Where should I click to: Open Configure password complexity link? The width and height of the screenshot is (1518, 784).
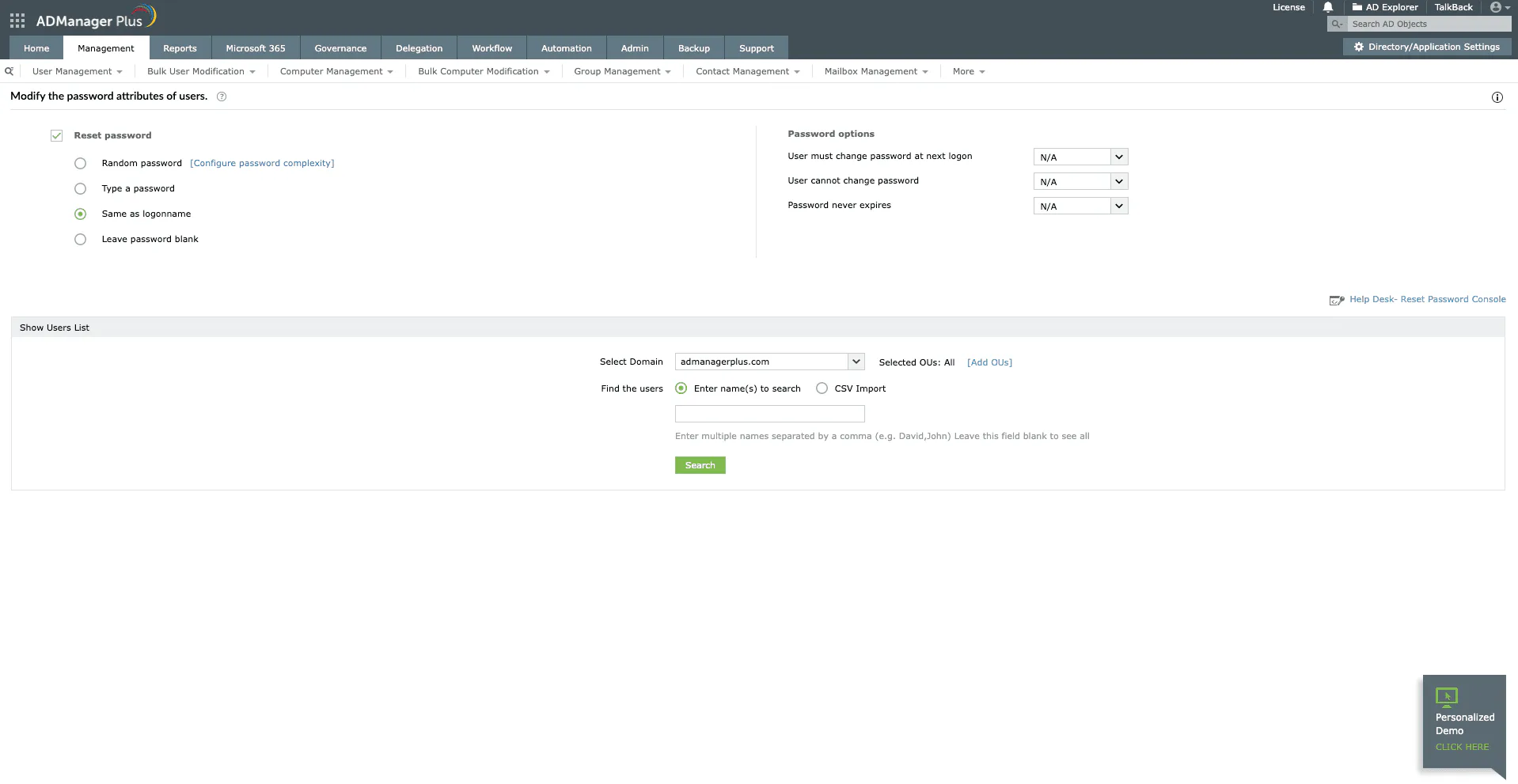tap(262, 163)
